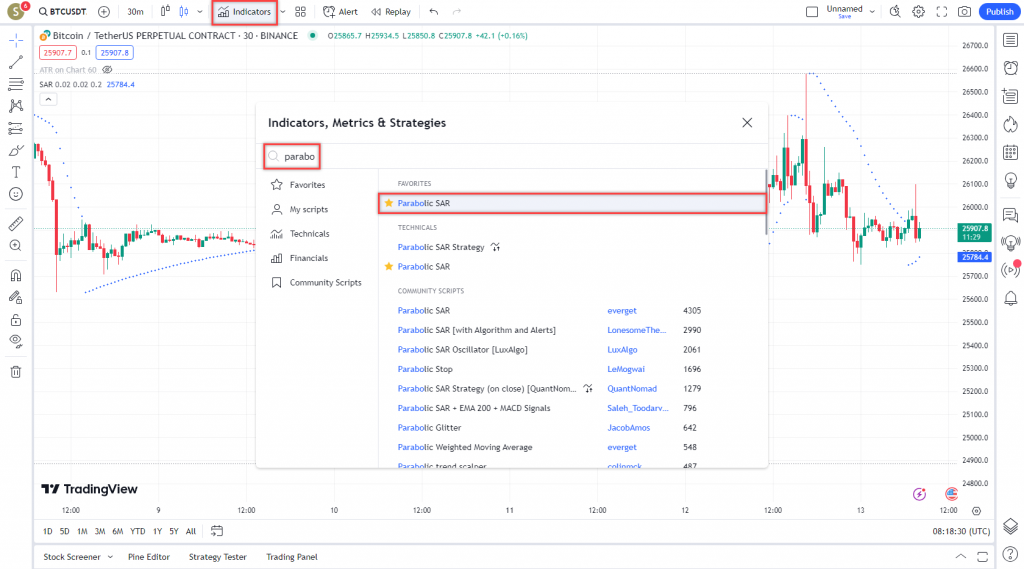Open the quick search icon

coord(895,12)
